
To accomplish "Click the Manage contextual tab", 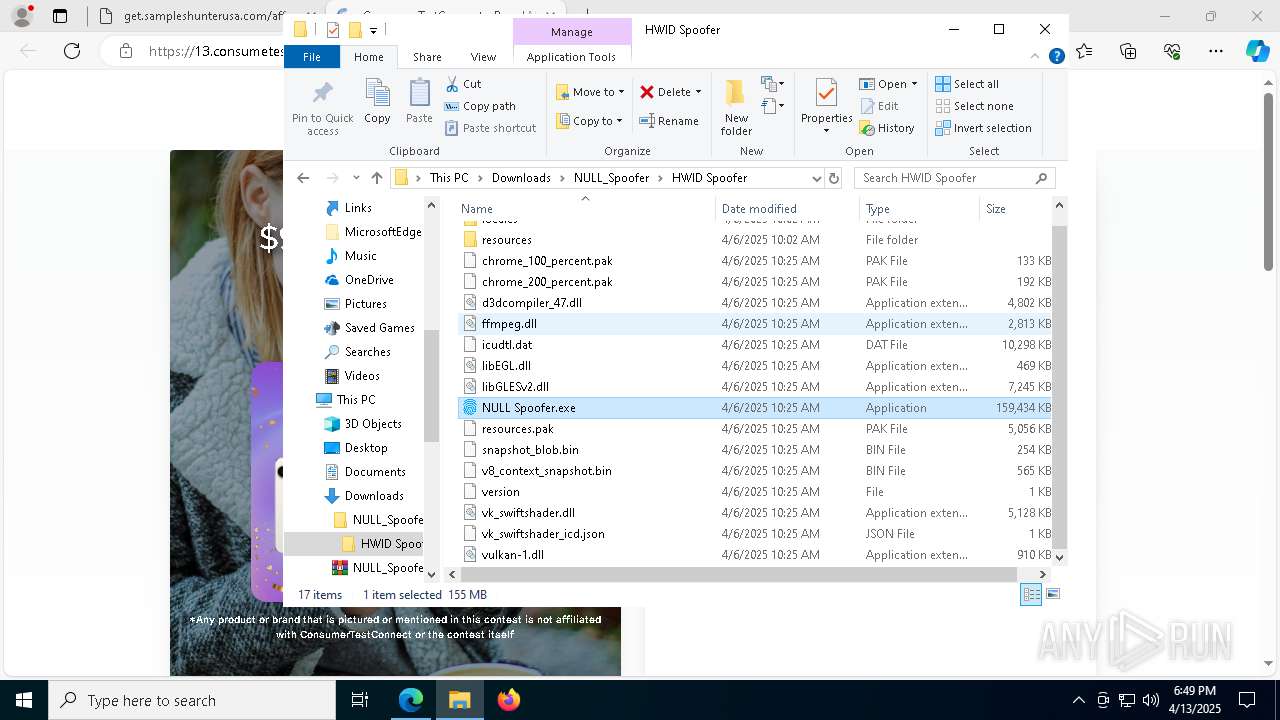I will [x=572, y=32].
